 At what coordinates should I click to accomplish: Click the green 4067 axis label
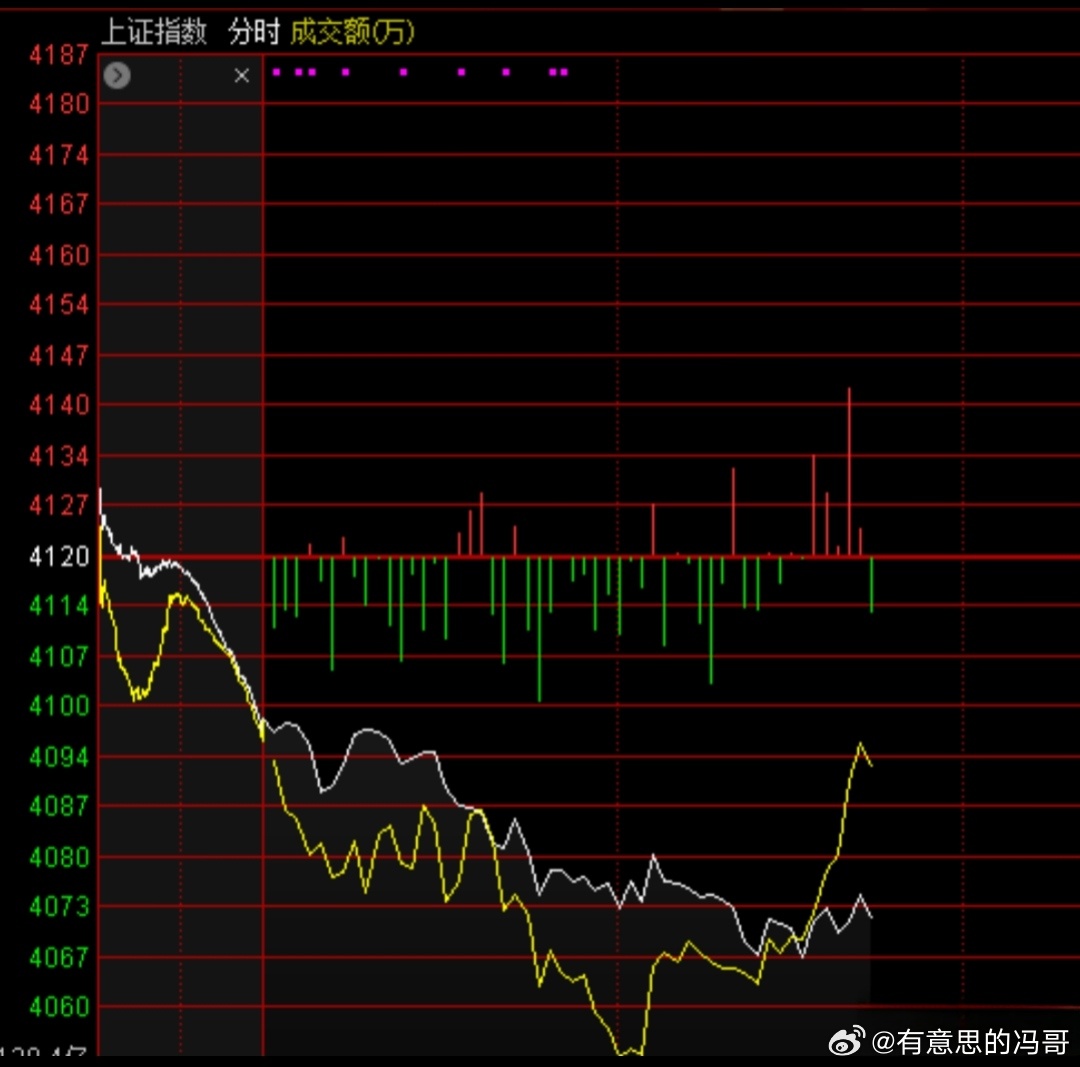(x=59, y=958)
